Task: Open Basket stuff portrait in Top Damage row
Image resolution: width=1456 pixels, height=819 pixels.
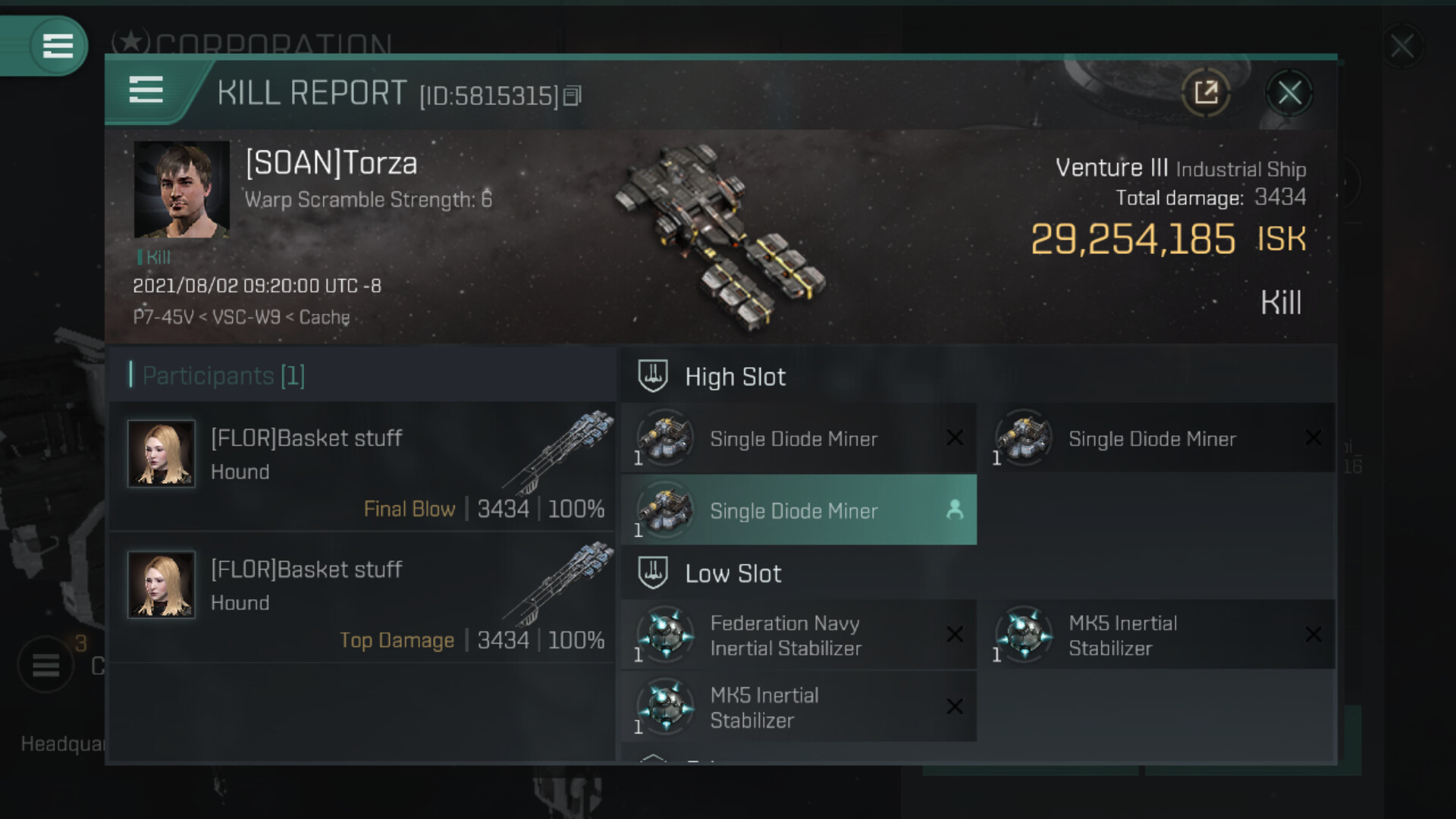Action: click(162, 585)
